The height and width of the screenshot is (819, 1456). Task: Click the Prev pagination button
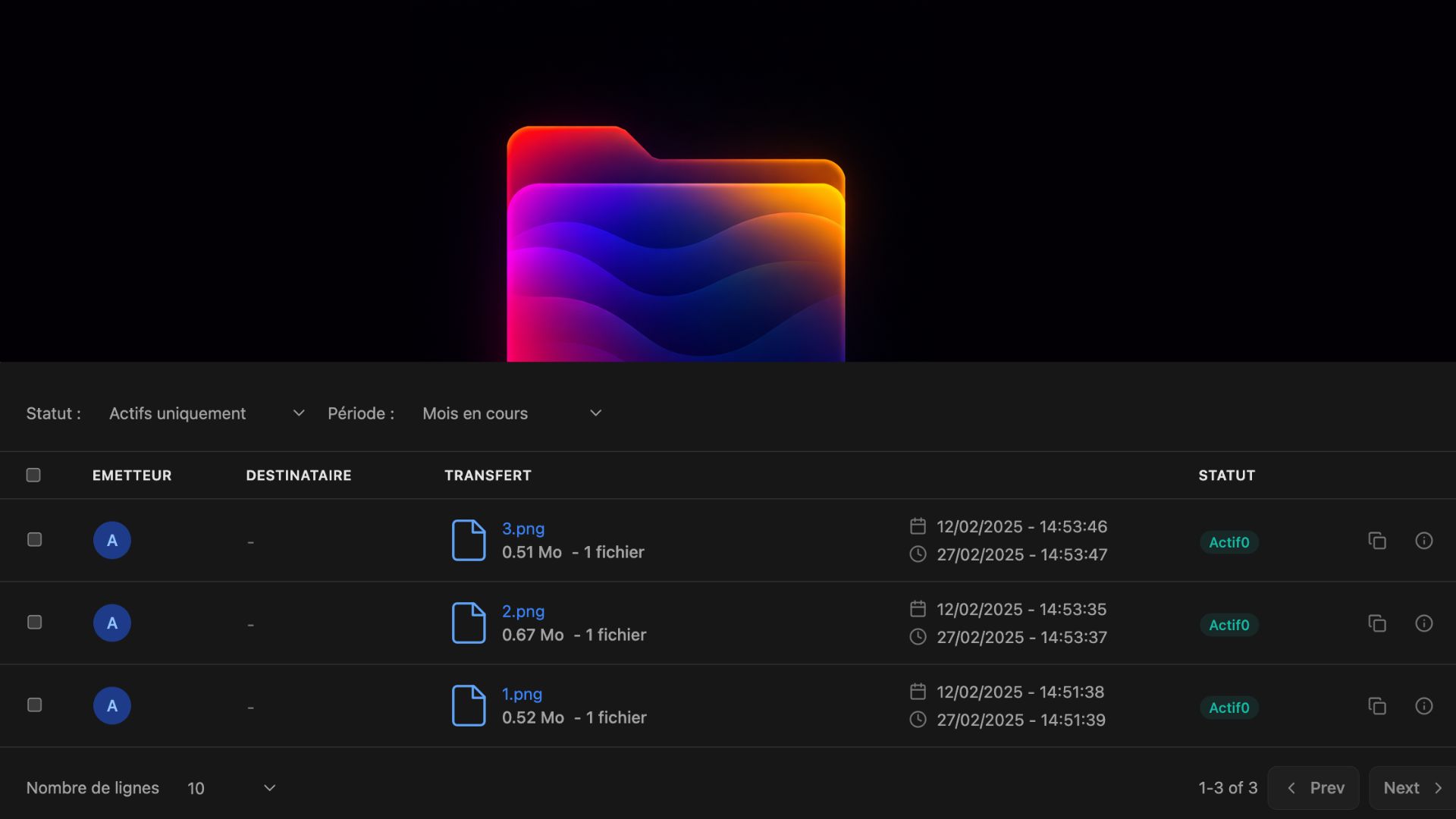tap(1314, 788)
